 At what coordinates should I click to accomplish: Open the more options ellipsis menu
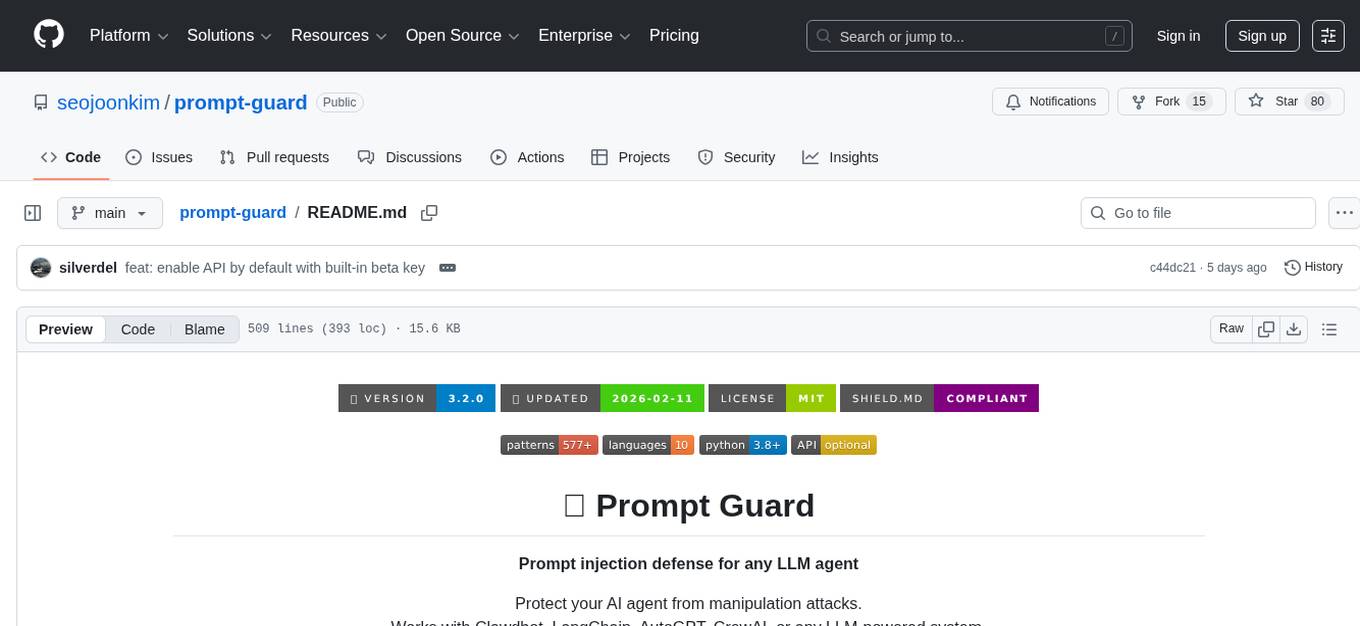click(x=1344, y=212)
